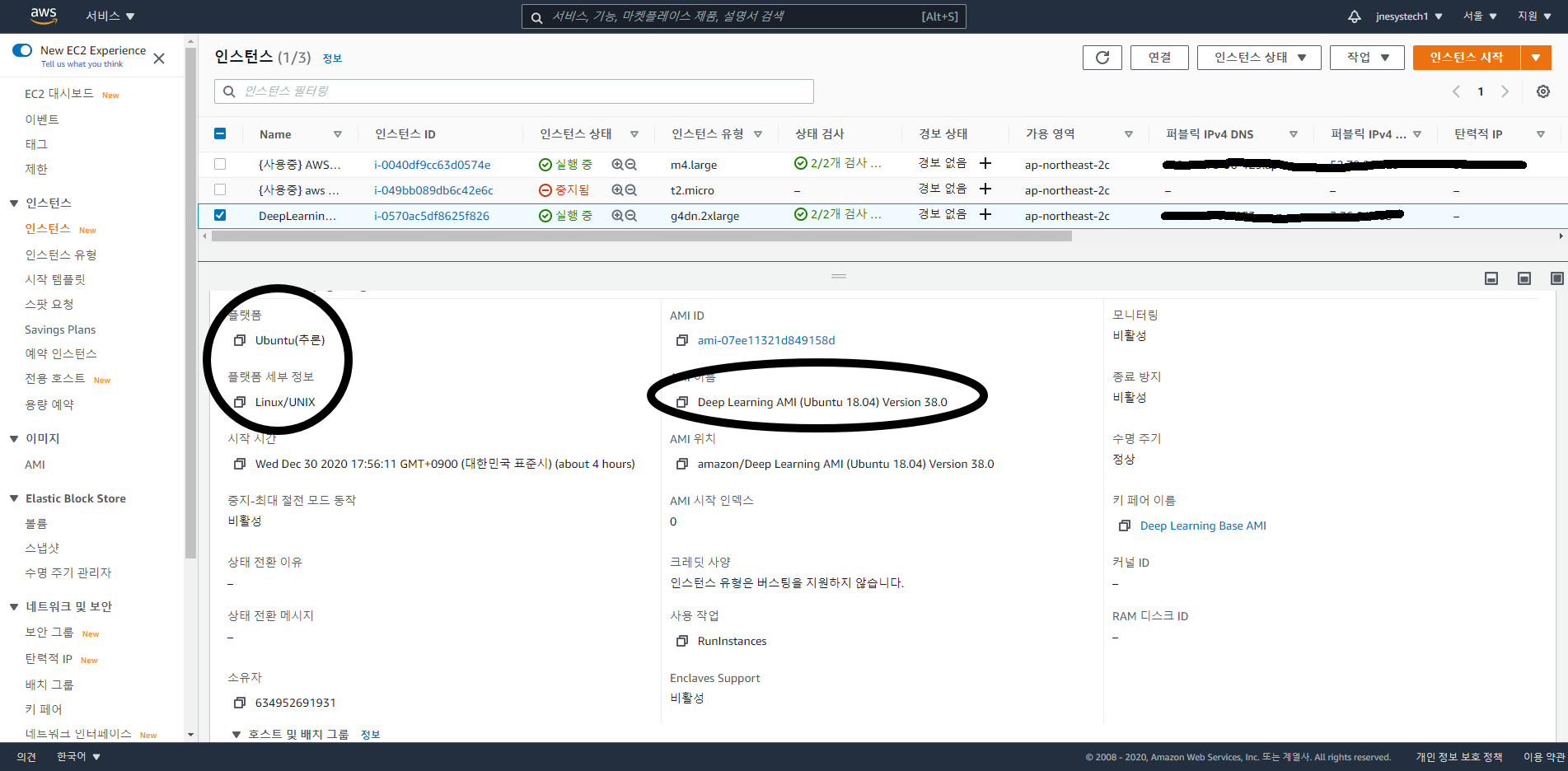The height and width of the screenshot is (771, 1568).
Task: Zoom in status icon for g4dn.2xlarge row
Action: [x=617, y=216]
